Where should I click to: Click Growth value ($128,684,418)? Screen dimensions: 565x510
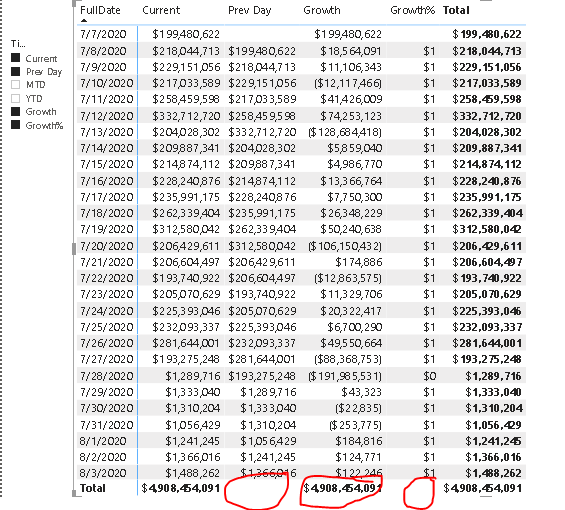[345, 132]
